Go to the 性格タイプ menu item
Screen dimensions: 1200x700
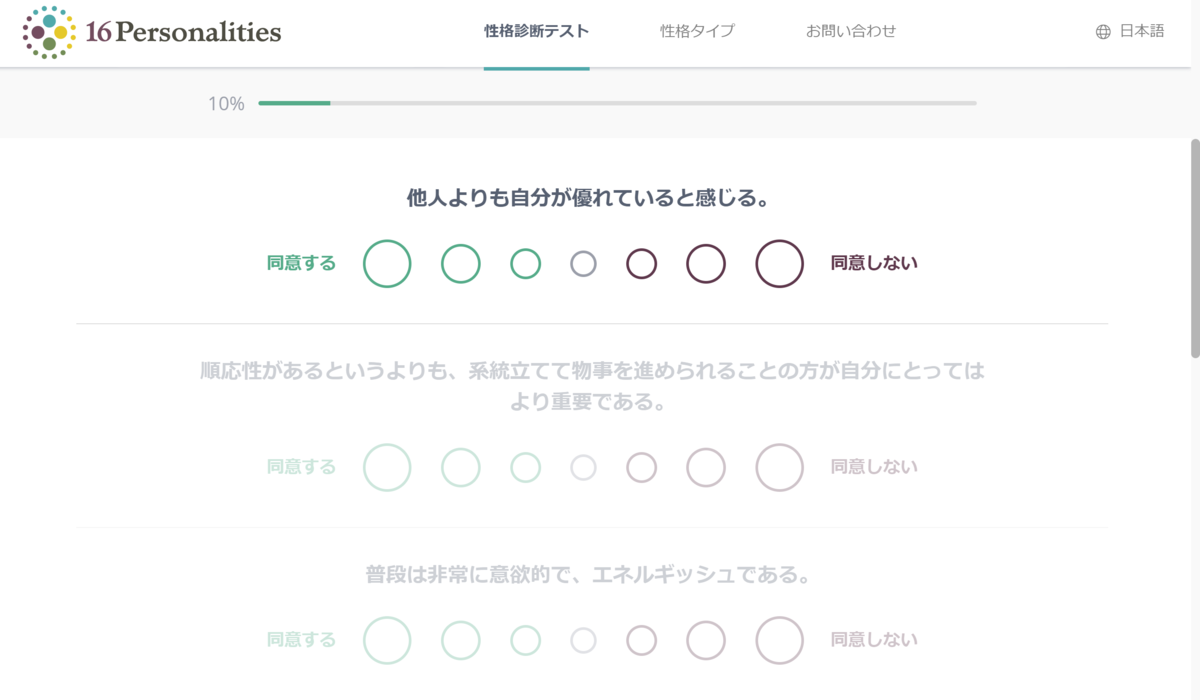(697, 31)
